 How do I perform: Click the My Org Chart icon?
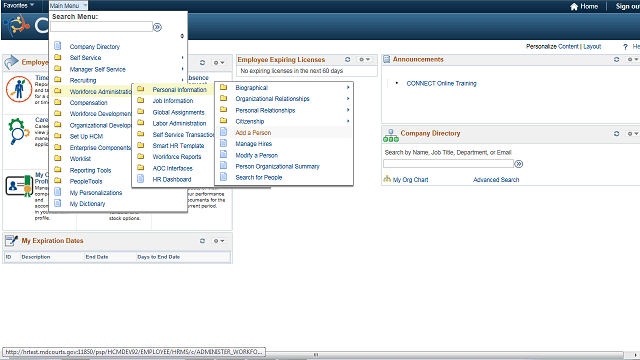pyautogui.click(x=387, y=179)
